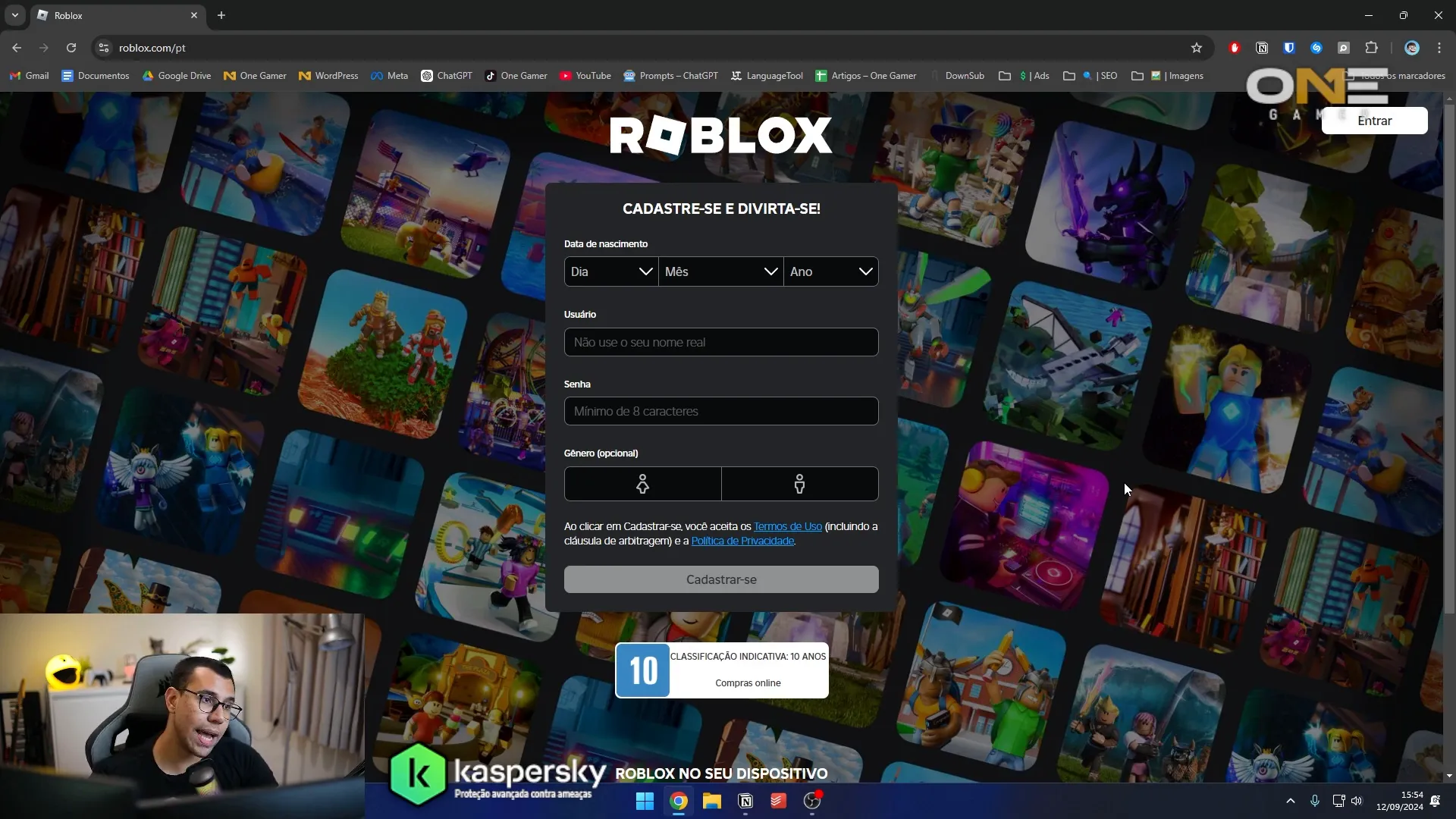This screenshot has height=819, width=1456.
Task: Open the Gmail bookmarks bar tab
Action: (x=37, y=75)
